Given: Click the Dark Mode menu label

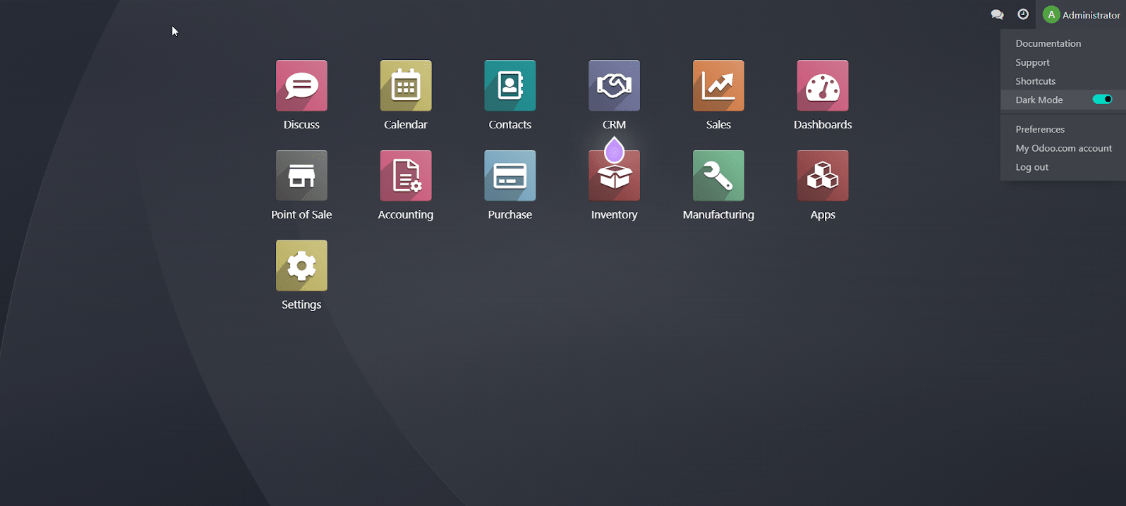Looking at the screenshot, I should (x=1038, y=100).
